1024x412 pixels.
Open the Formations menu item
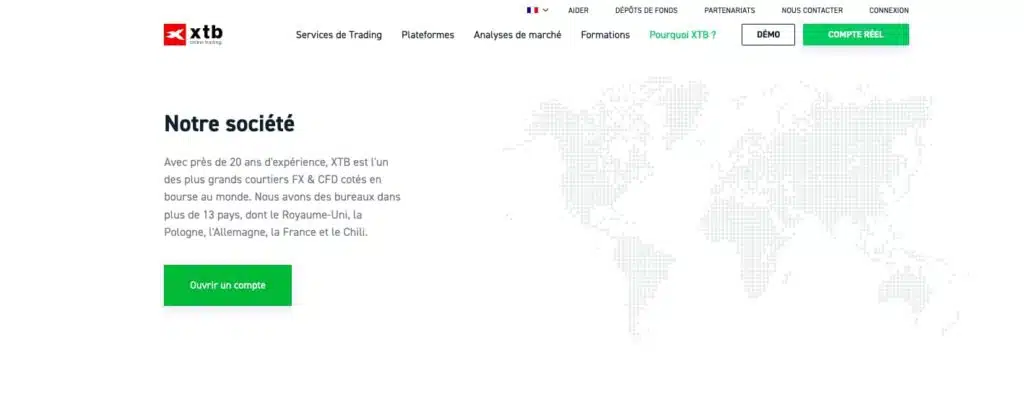[605, 35]
